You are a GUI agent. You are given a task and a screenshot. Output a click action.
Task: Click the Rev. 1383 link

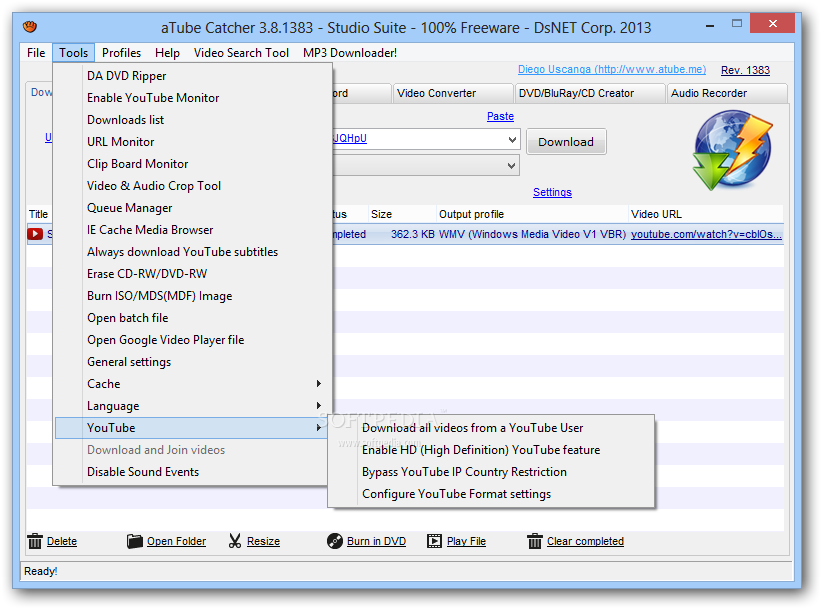pyautogui.click(x=745, y=70)
